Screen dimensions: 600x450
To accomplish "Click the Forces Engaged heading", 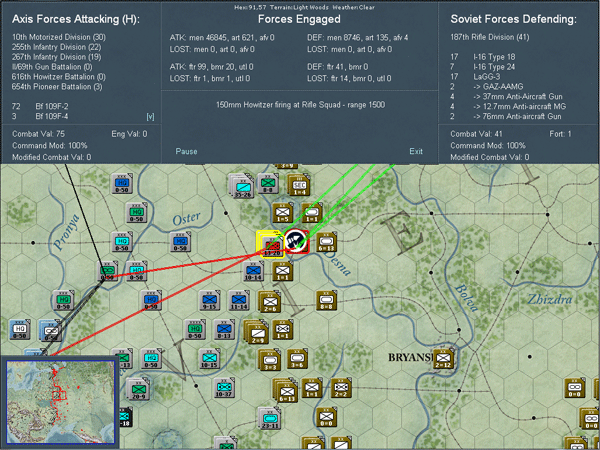I will pyautogui.click(x=299, y=19).
